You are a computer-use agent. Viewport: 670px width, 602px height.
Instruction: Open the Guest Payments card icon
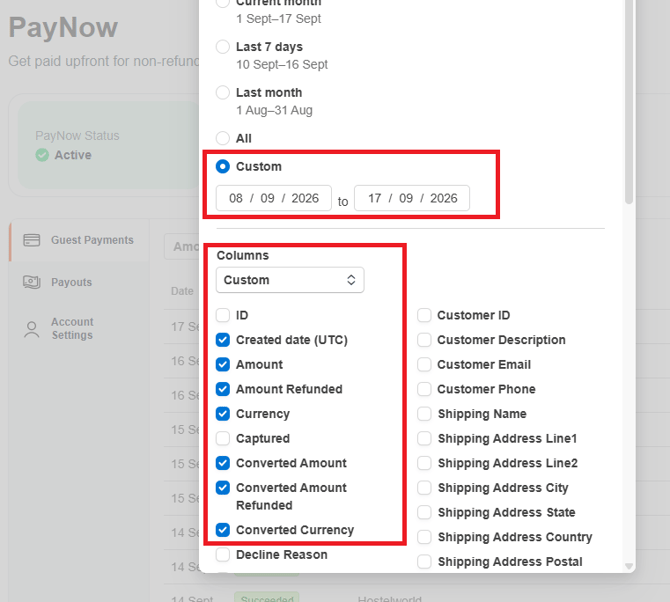[32, 240]
